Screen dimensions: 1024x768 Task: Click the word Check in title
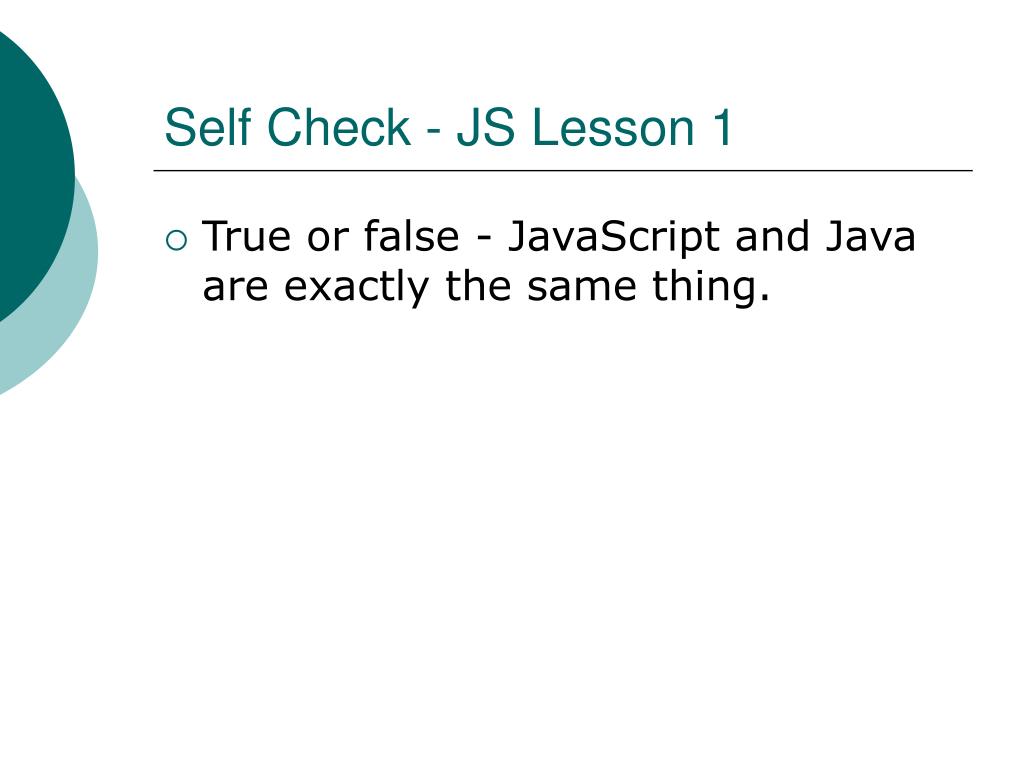[x=338, y=127]
